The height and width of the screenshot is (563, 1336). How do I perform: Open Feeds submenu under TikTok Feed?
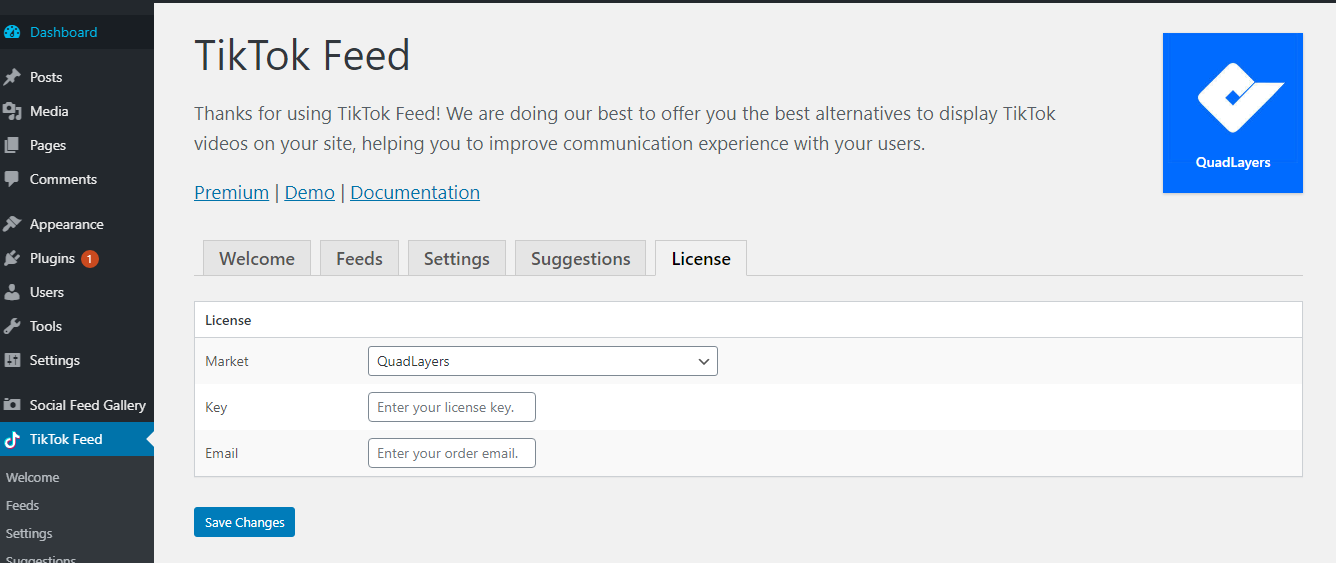[x=23, y=506]
